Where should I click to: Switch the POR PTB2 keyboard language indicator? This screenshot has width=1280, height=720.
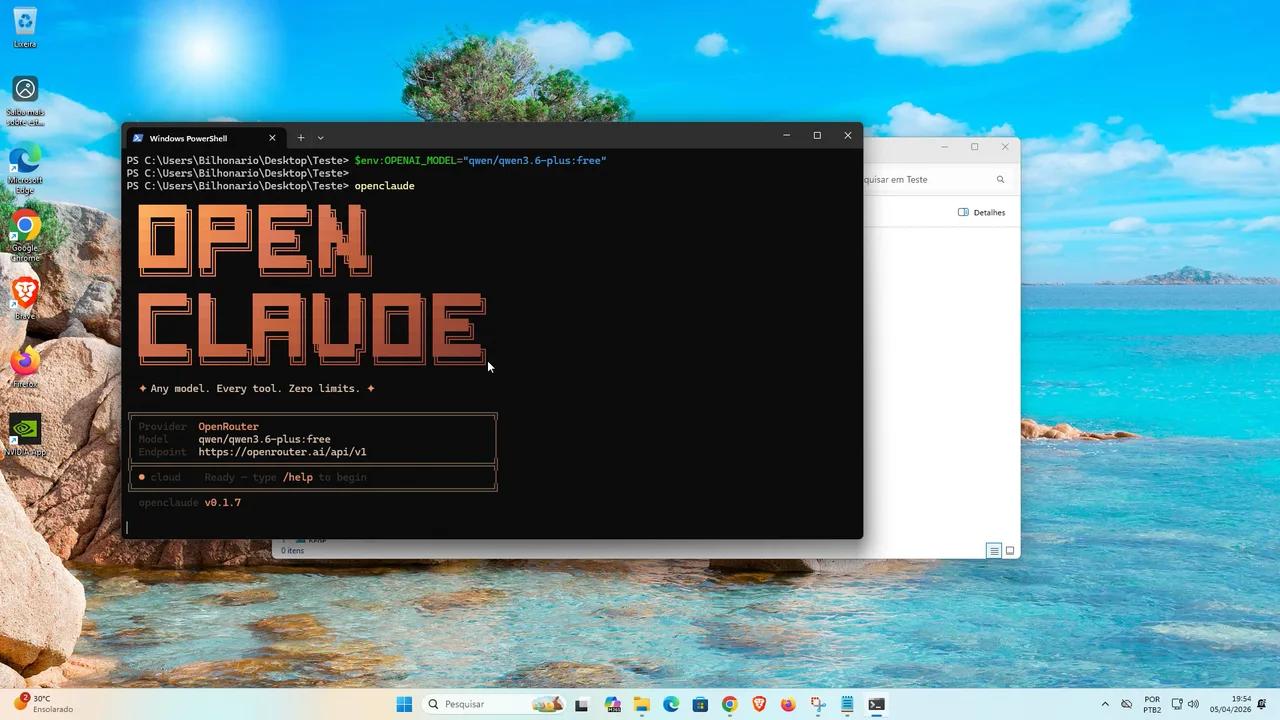pos(1152,704)
